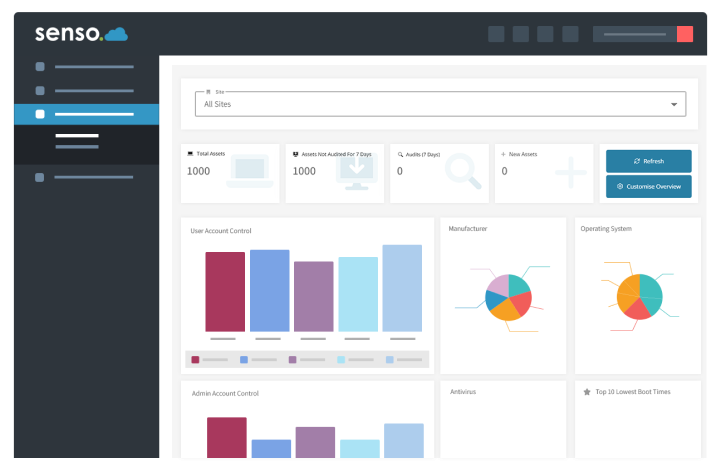The width and height of the screenshot is (721, 469).
Task: Click the gear icon in Customise Overview
Action: [620, 186]
